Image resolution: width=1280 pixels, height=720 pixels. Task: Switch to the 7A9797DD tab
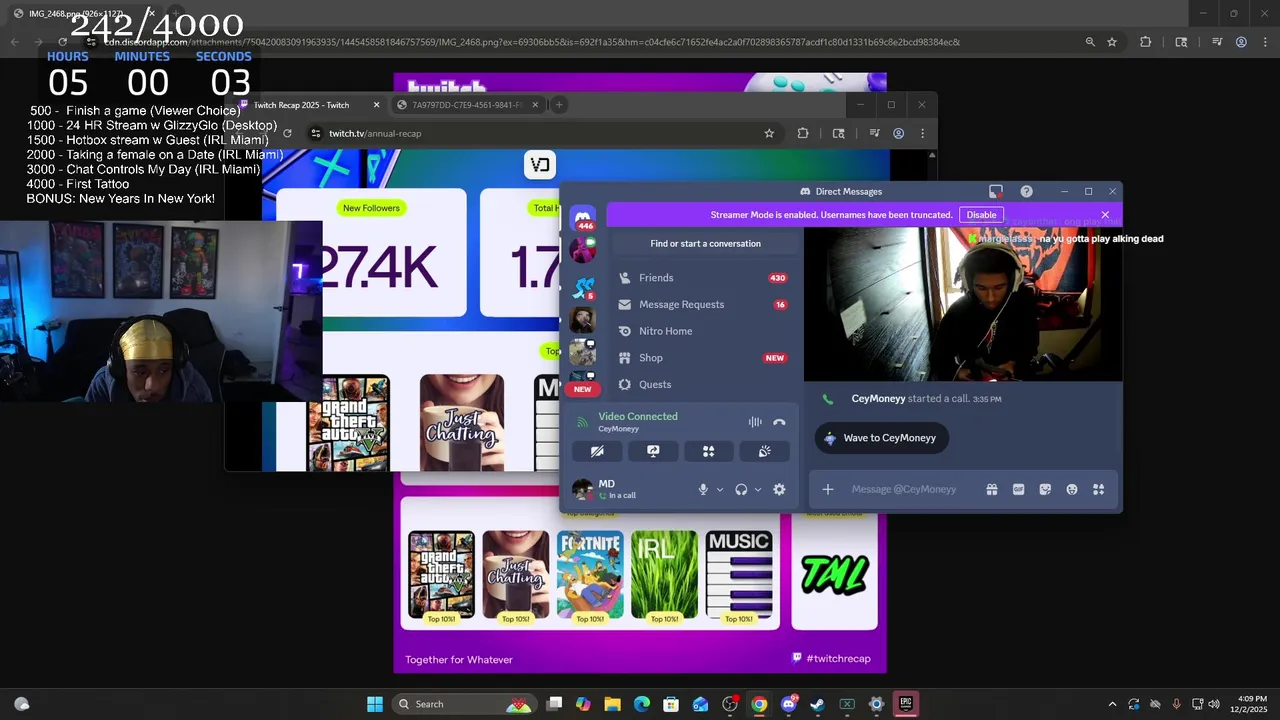[466, 105]
